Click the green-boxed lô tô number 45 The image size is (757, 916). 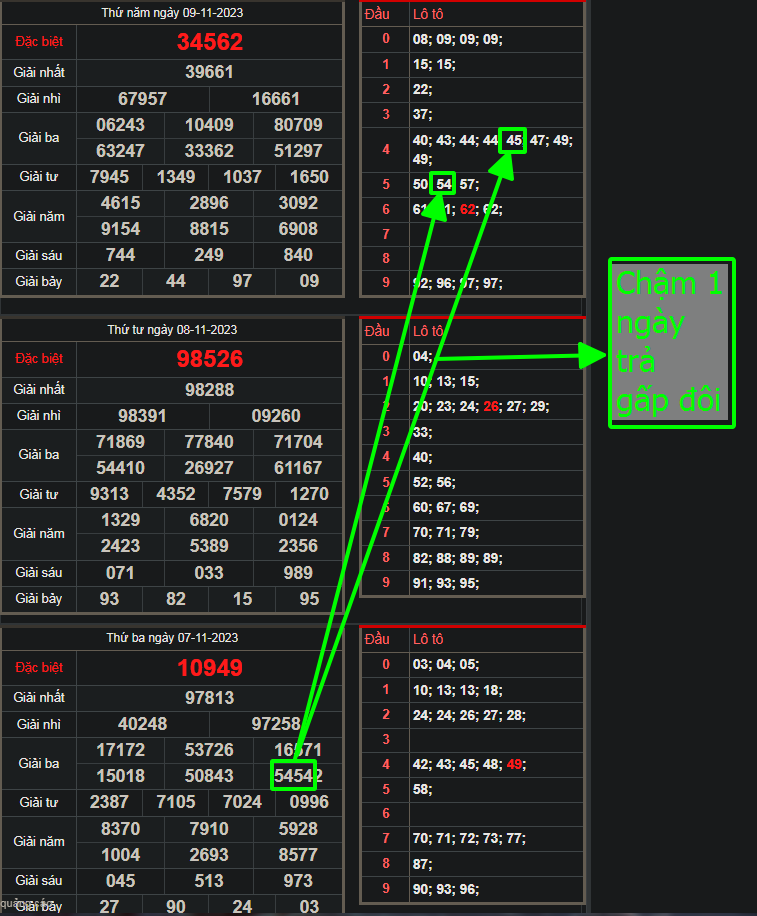tap(514, 141)
